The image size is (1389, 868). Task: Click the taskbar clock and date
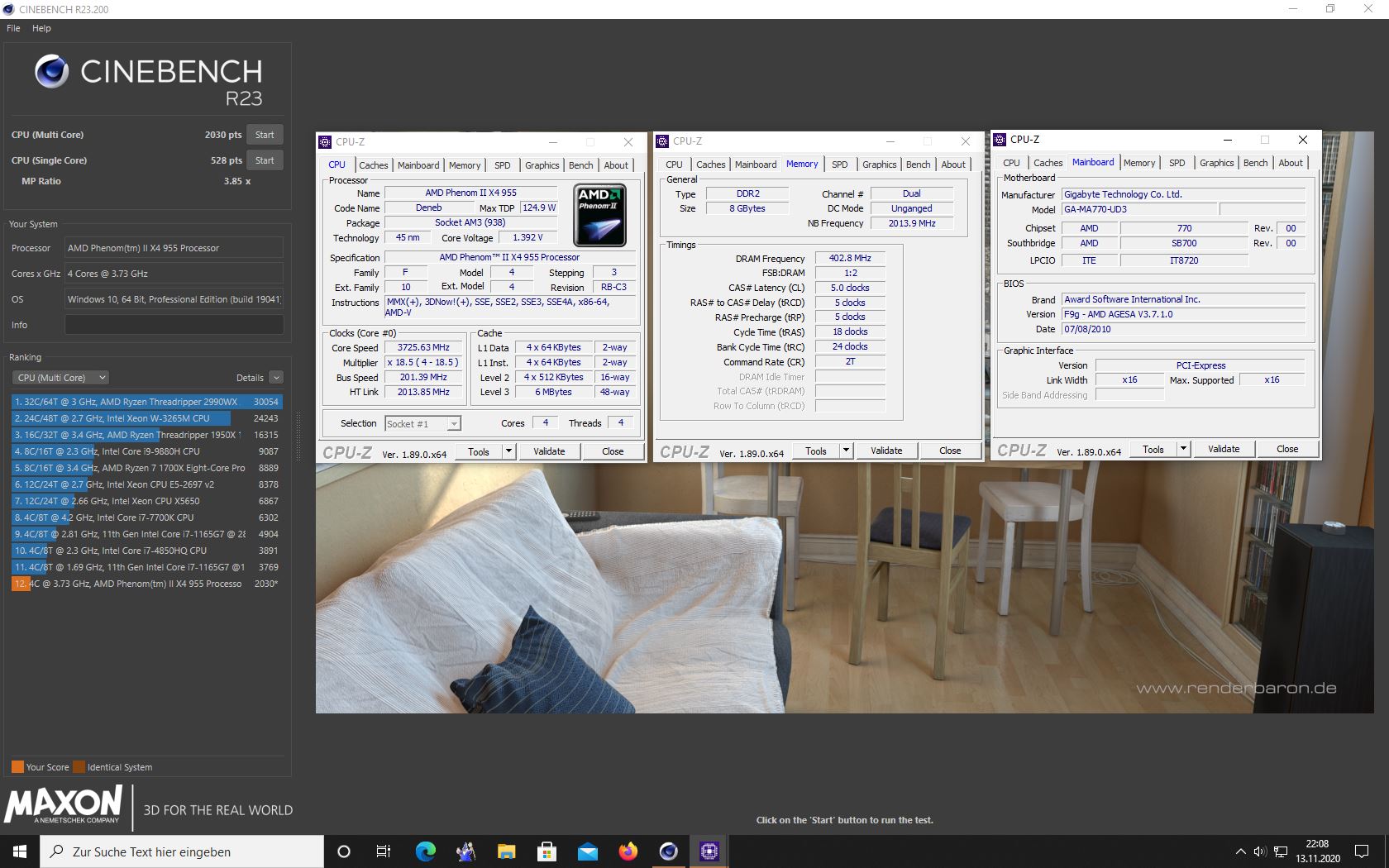pos(1318,851)
